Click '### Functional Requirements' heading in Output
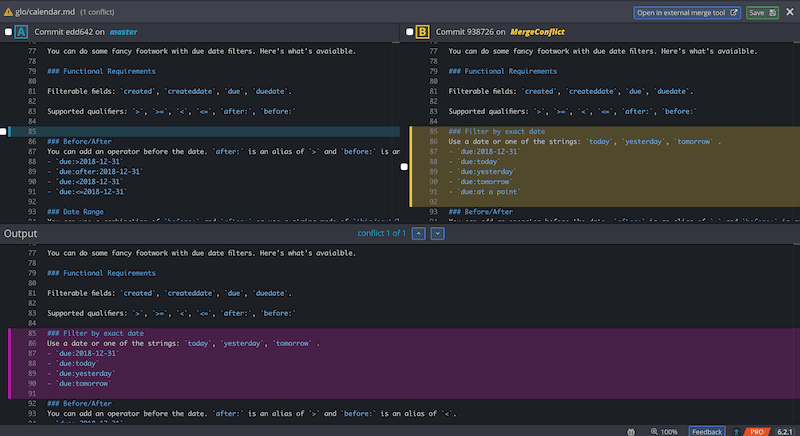Viewport: 800px width, 436px height. coord(102,273)
